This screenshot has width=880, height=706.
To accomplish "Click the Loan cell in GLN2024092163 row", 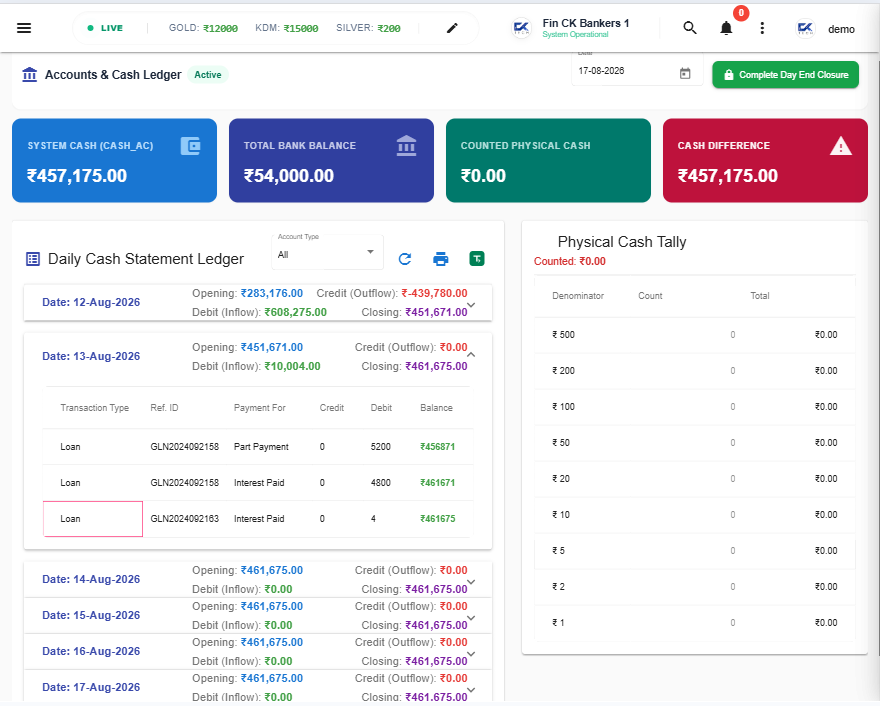I will click(93, 519).
